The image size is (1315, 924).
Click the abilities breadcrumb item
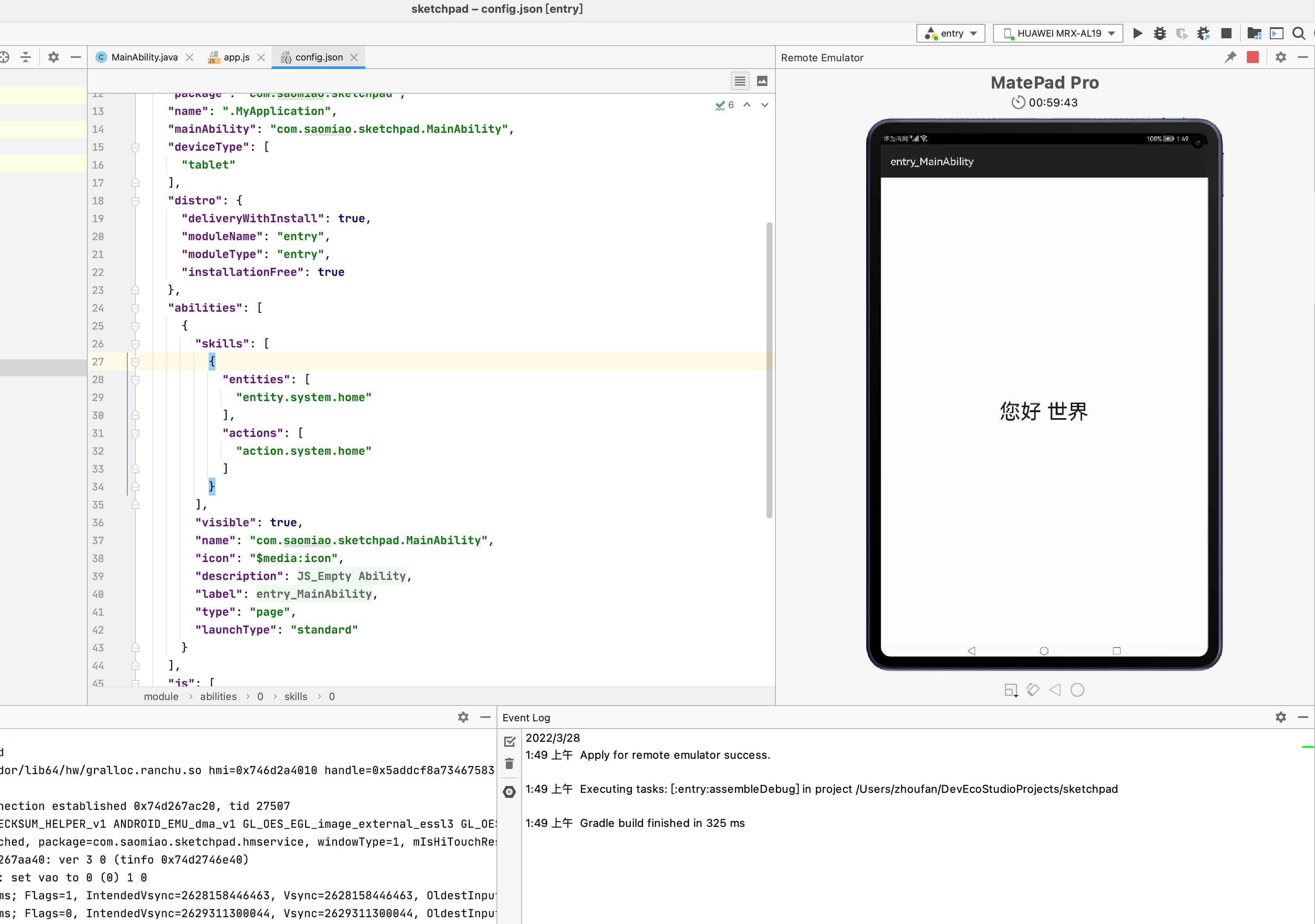click(x=218, y=696)
